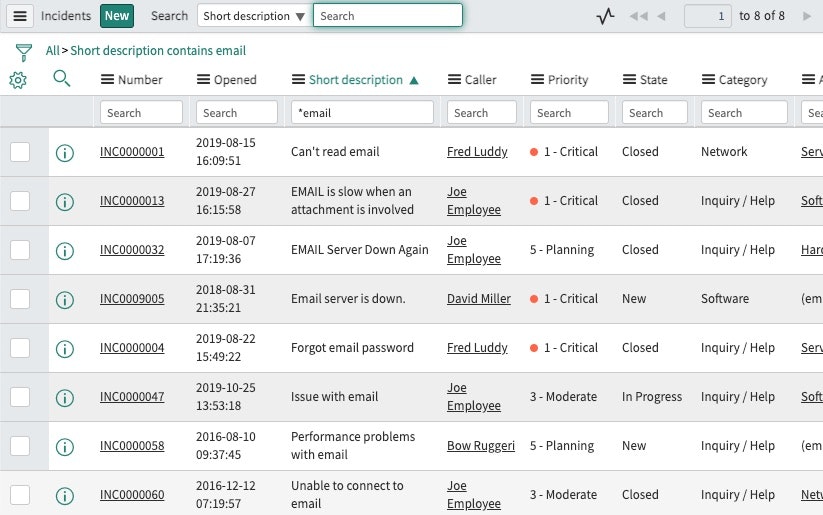Preview record INC0000060 info icon
The height and width of the screenshot is (515, 823).
click(x=65, y=496)
